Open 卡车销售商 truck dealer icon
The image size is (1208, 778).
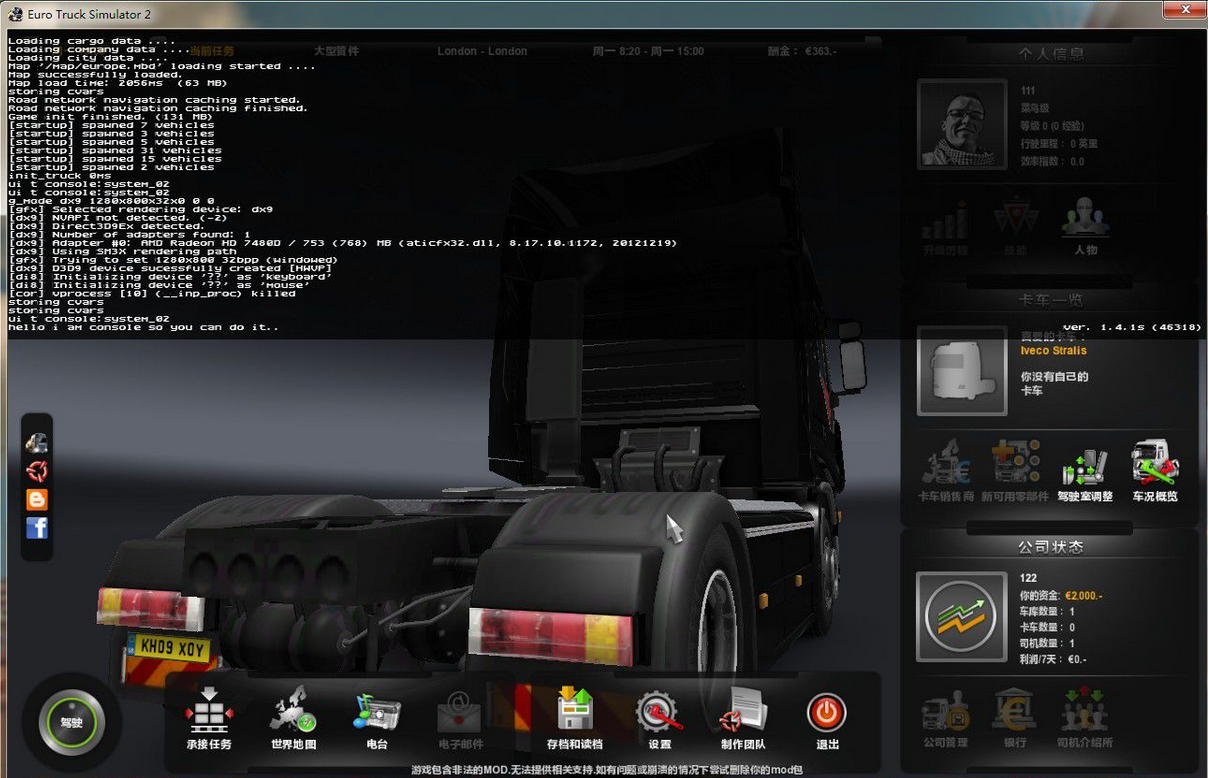[x=946, y=471]
